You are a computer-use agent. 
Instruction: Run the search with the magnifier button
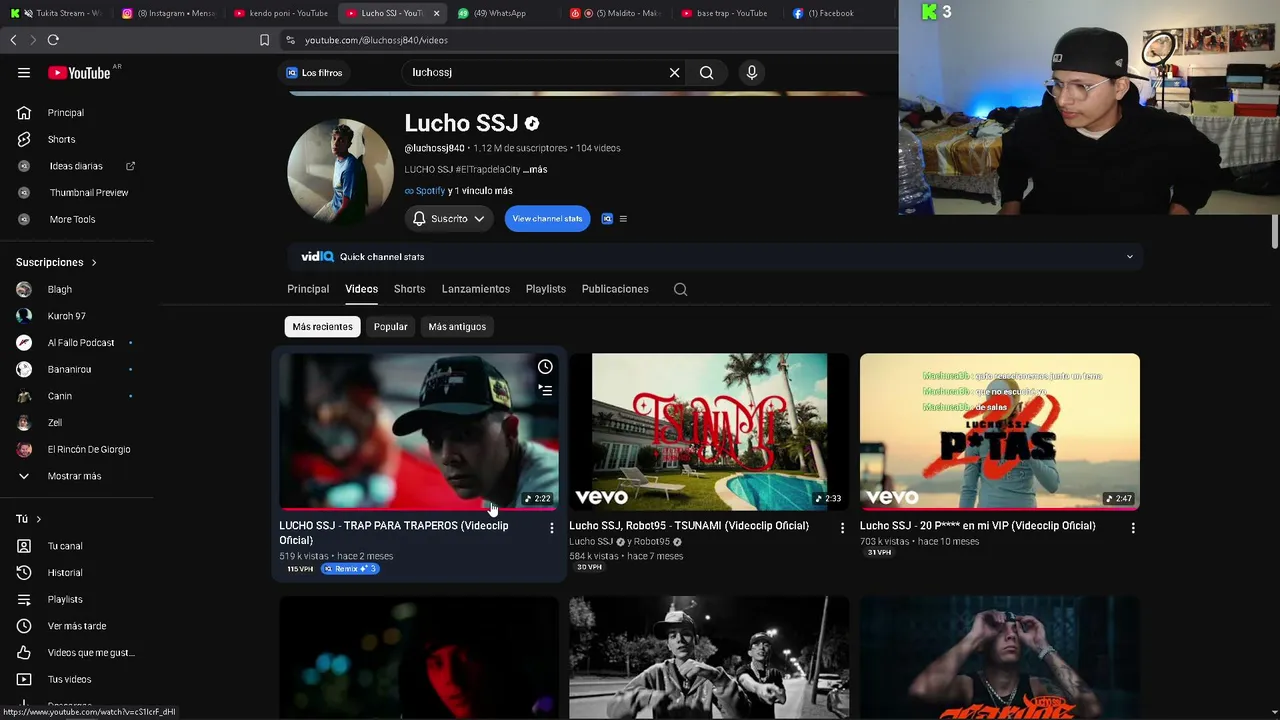706,72
